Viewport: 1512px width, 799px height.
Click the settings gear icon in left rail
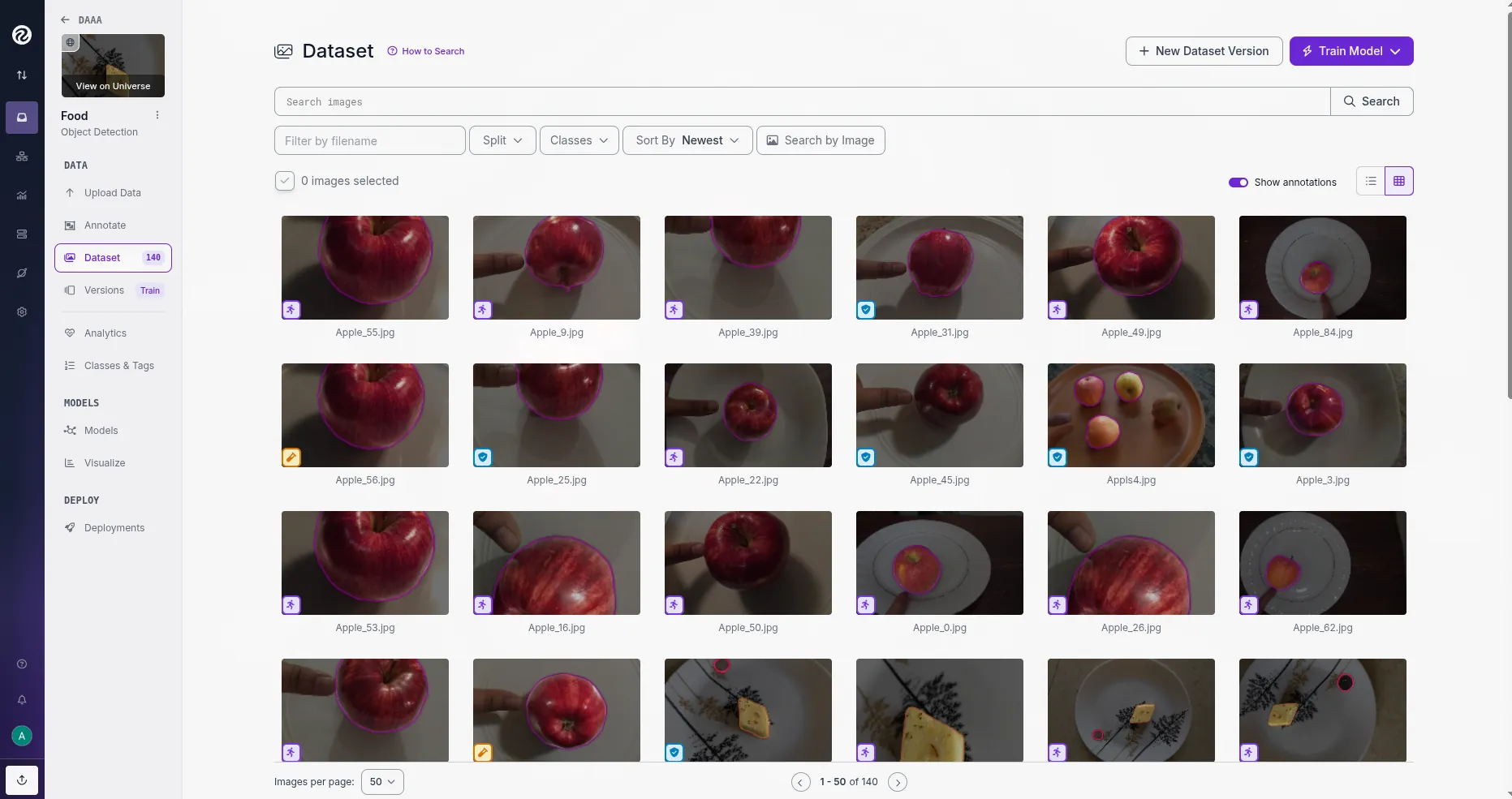pos(22,312)
